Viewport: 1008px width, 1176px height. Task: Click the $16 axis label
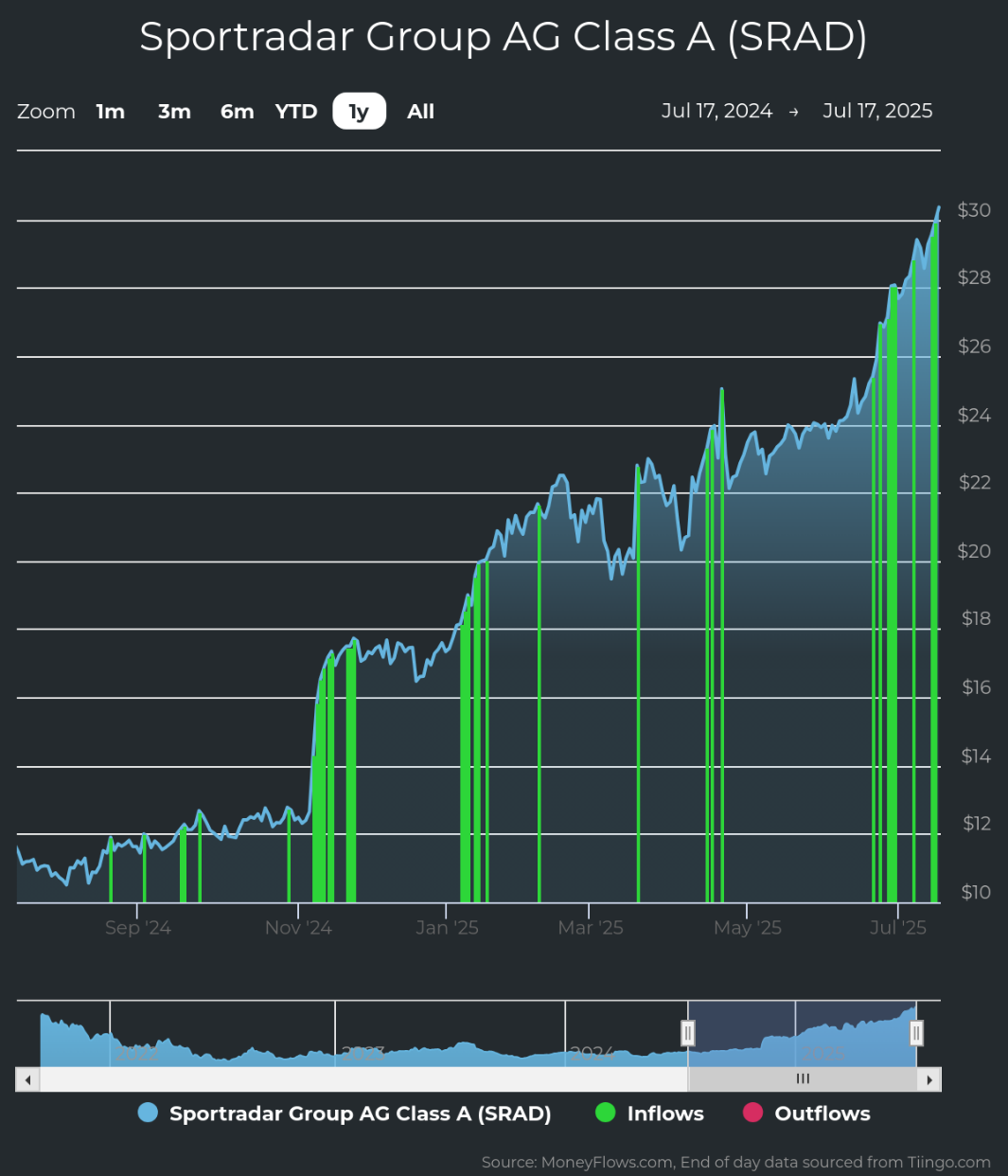(x=976, y=687)
